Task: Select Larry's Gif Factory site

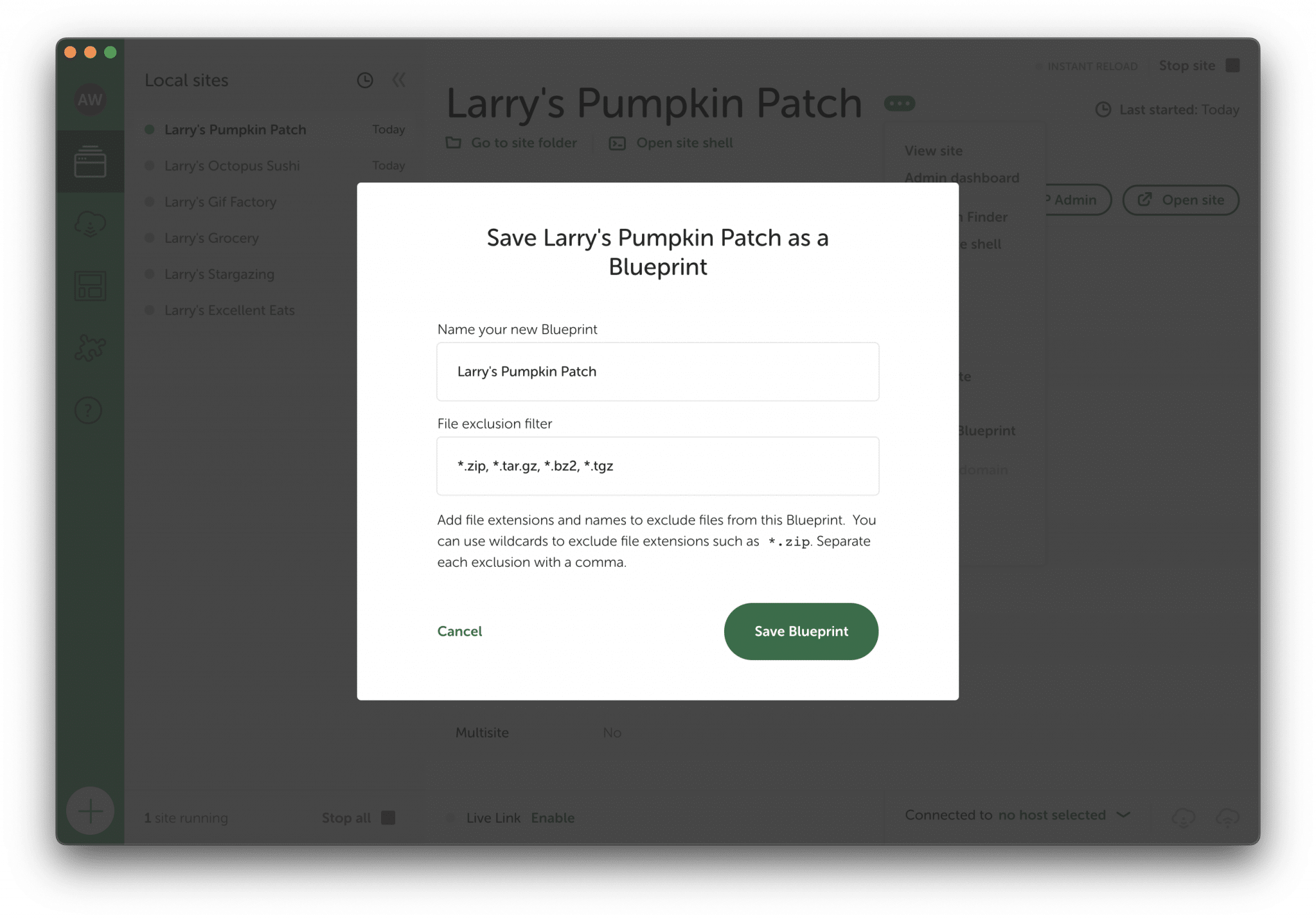Action: coord(220,202)
